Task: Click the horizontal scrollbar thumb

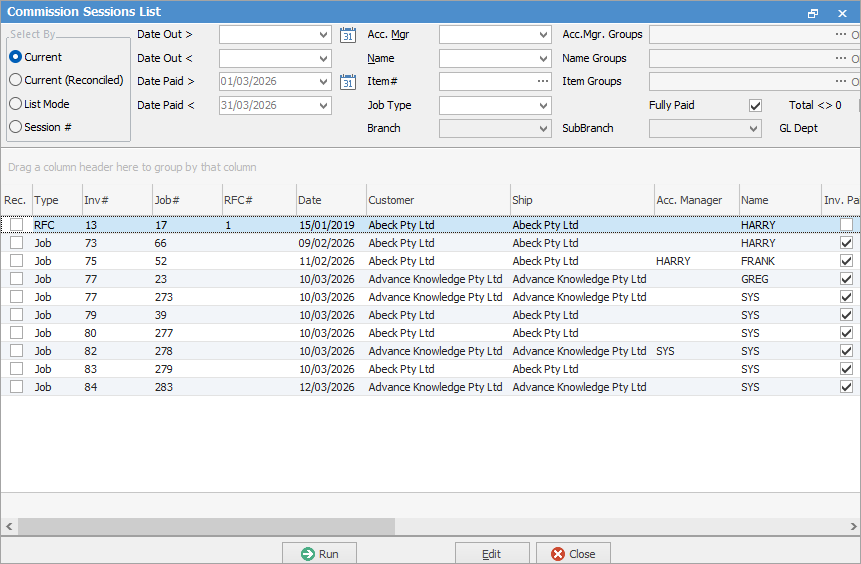Action: tap(205, 526)
